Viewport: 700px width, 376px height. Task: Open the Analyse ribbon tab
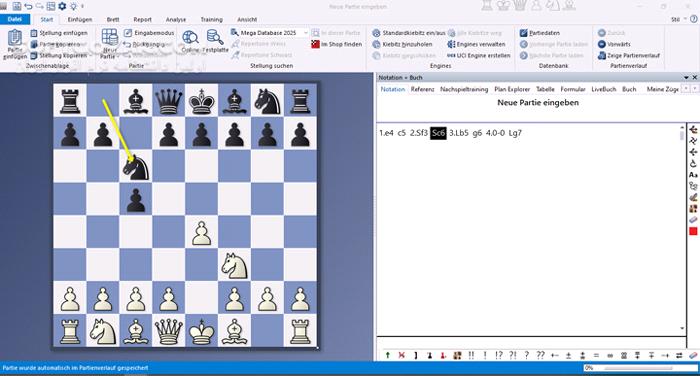[175, 20]
